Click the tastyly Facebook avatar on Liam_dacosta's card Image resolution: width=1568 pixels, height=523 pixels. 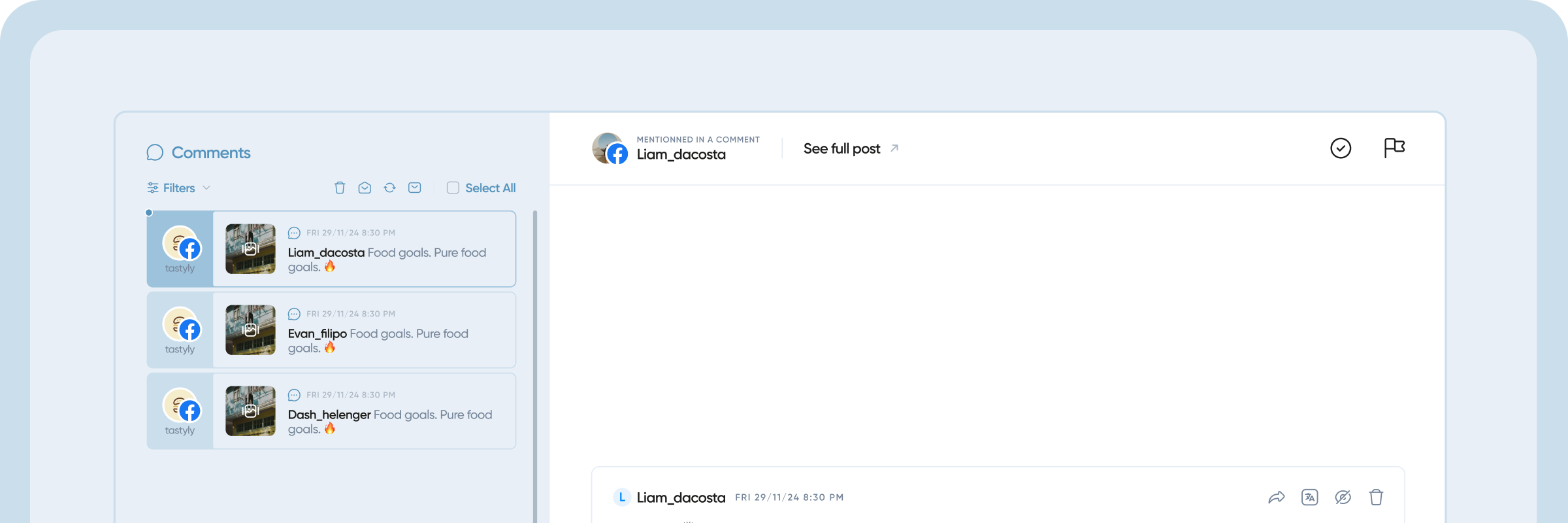click(182, 243)
